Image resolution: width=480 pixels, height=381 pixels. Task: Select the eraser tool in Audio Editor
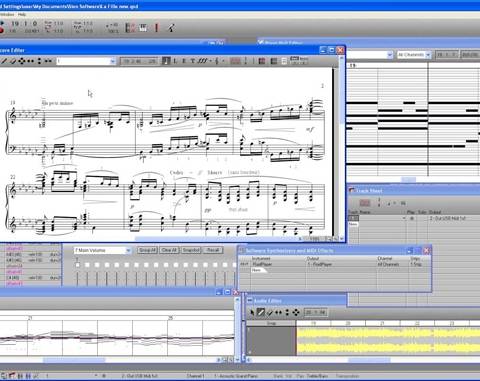point(270,312)
